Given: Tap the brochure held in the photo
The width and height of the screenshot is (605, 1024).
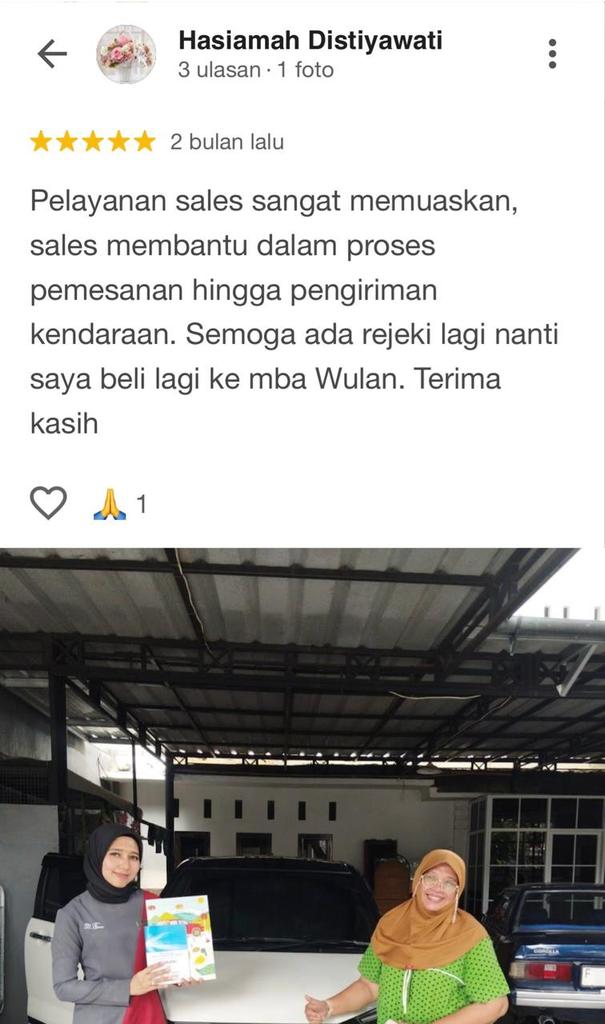Looking at the screenshot, I should (x=180, y=938).
